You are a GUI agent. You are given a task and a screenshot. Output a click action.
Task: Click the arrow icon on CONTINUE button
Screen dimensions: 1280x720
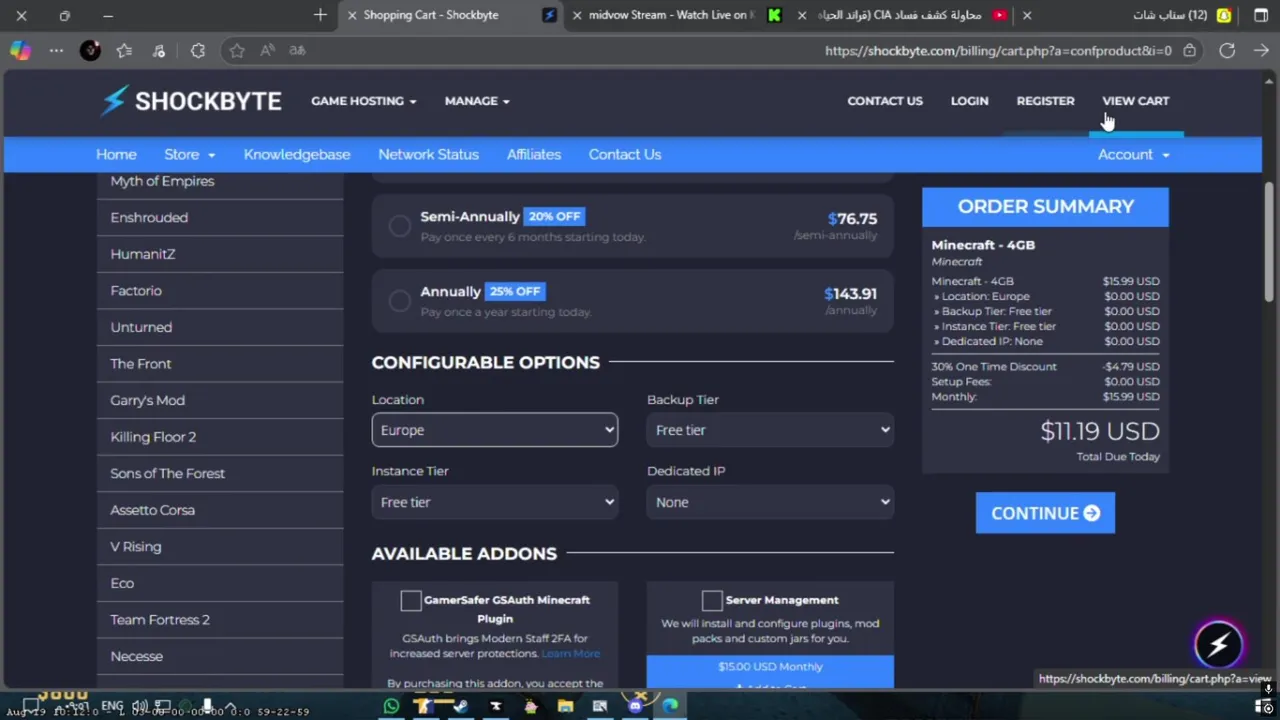[1092, 513]
